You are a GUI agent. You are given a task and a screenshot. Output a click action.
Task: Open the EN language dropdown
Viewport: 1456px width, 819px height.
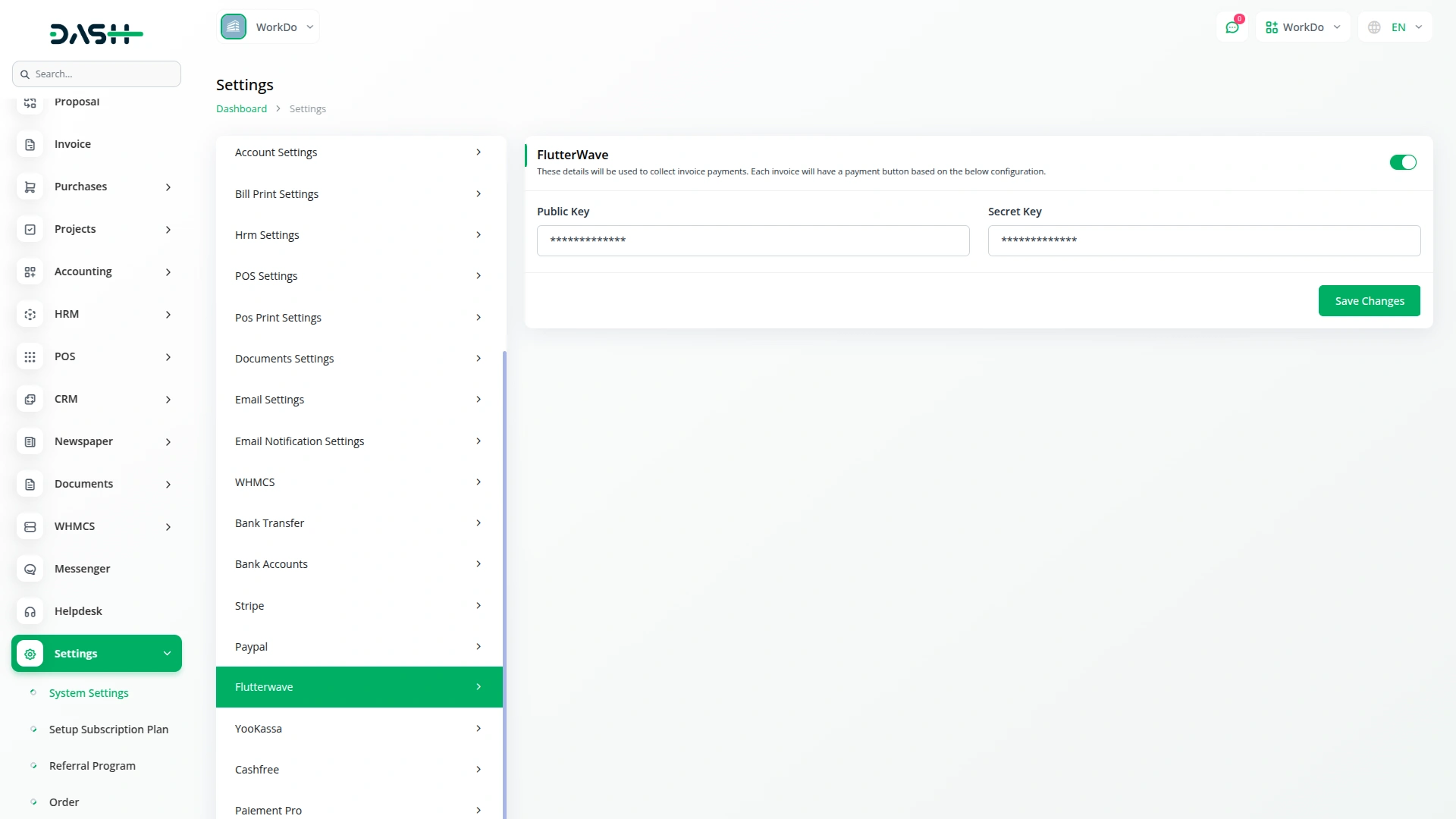pos(1395,27)
